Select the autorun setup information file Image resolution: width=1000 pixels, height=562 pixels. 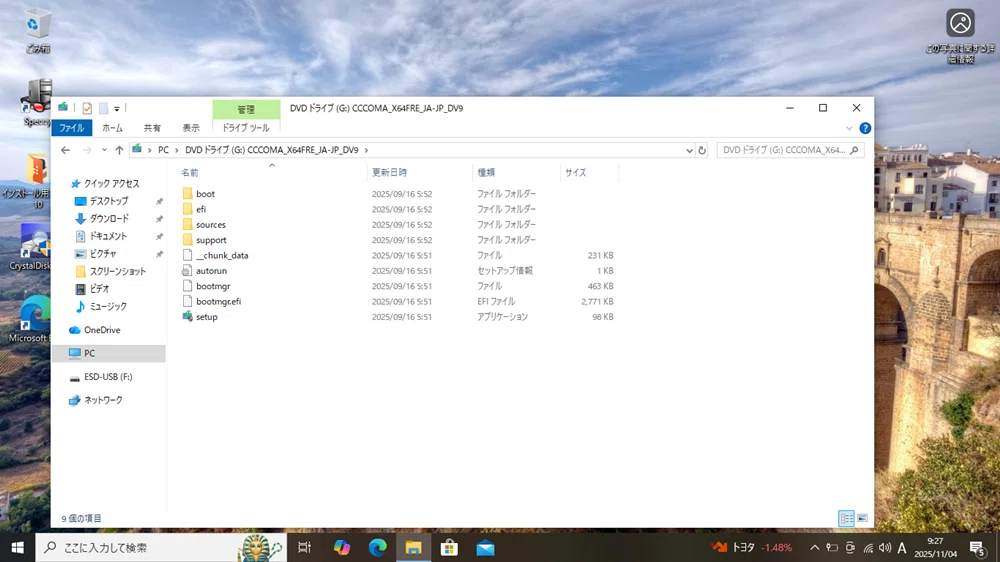pyautogui.click(x=211, y=270)
